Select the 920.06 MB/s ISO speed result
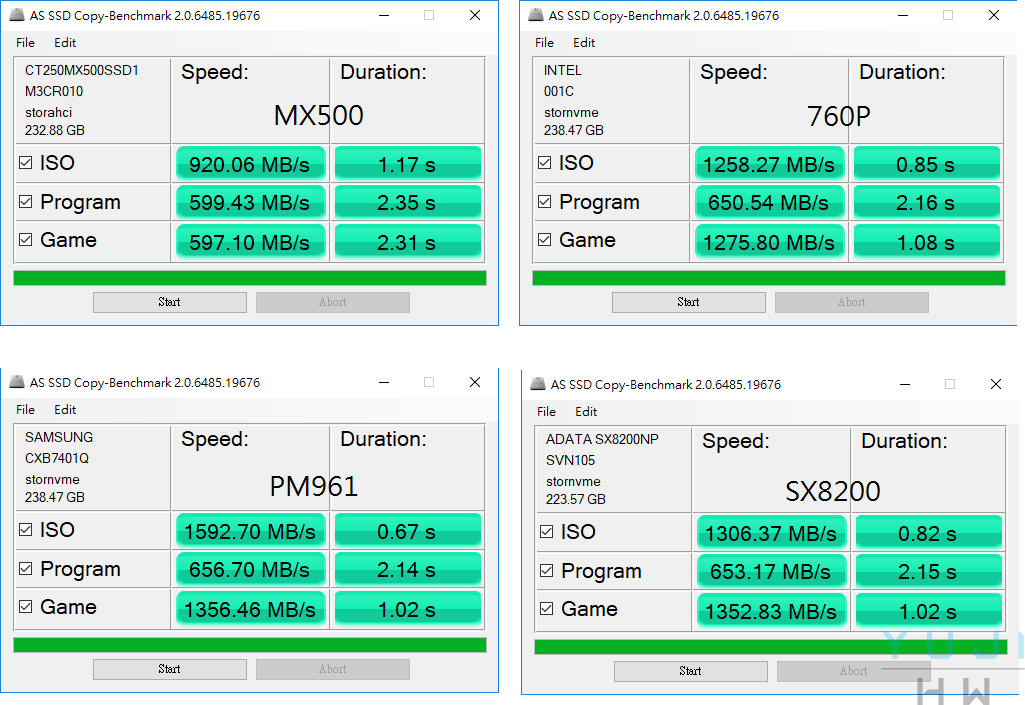The height and width of the screenshot is (705, 1025). tap(250, 163)
